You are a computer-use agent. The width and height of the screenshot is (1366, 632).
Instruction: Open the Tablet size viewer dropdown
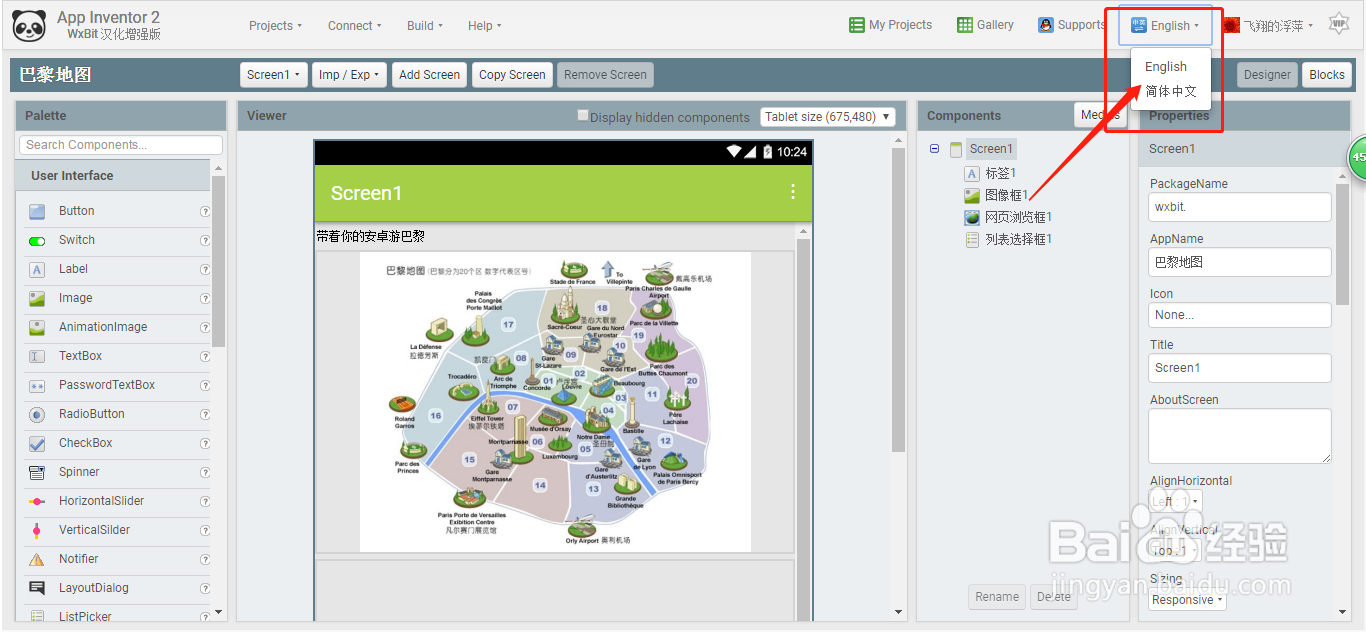click(829, 117)
